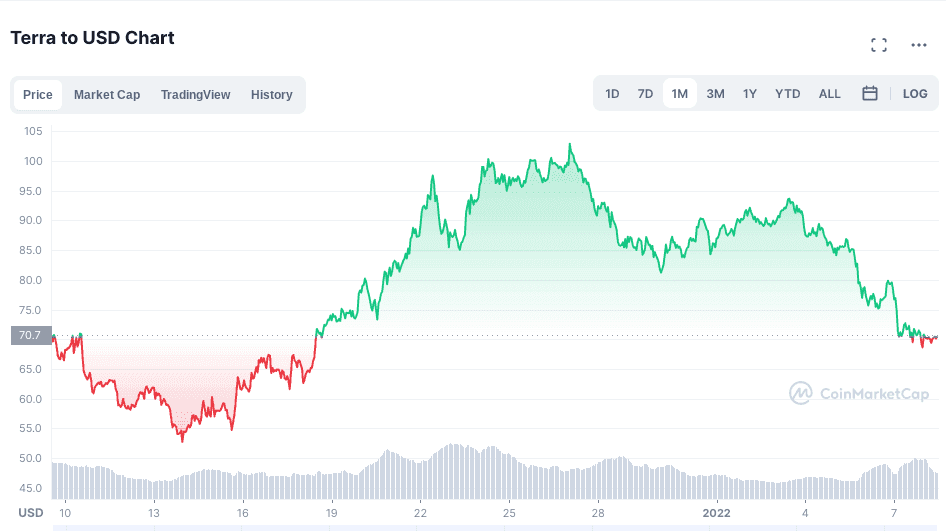
Task: Switch to the Market Cap tab
Action: click(x=107, y=95)
